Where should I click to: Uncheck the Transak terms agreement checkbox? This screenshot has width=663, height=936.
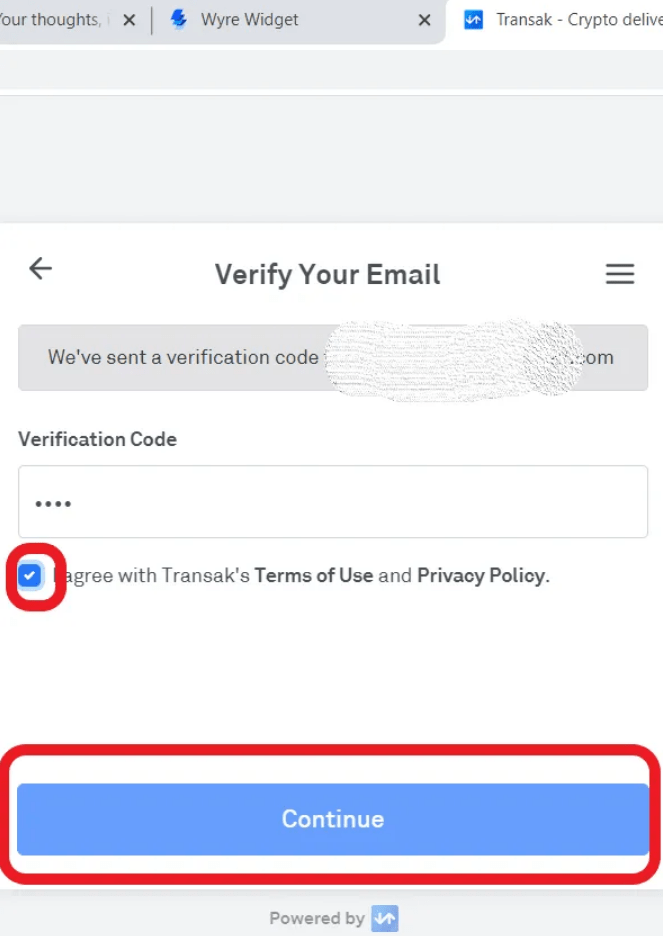[31, 576]
